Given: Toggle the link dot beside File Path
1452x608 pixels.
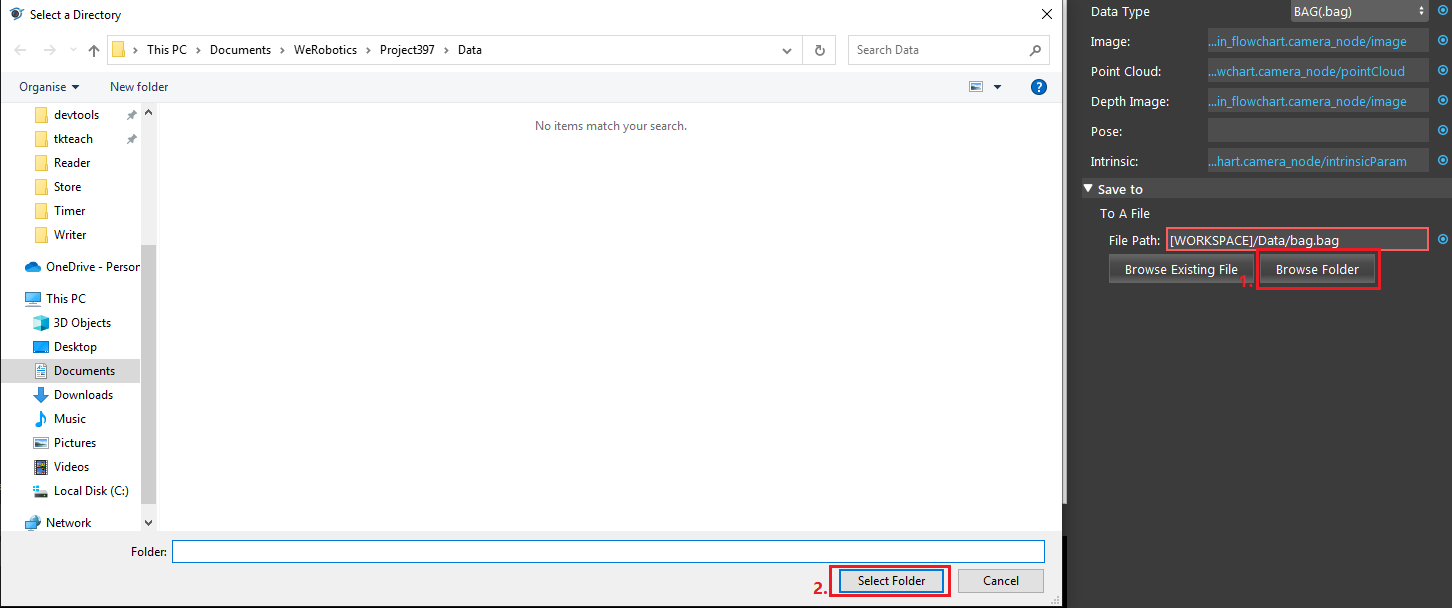Looking at the screenshot, I should point(1442,239).
